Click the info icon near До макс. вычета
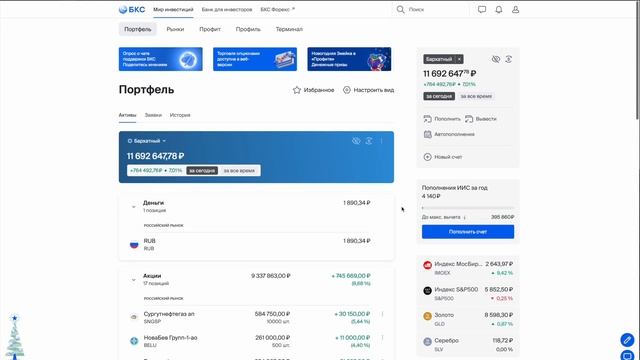The image size is (640, 360). coord(465,218)
